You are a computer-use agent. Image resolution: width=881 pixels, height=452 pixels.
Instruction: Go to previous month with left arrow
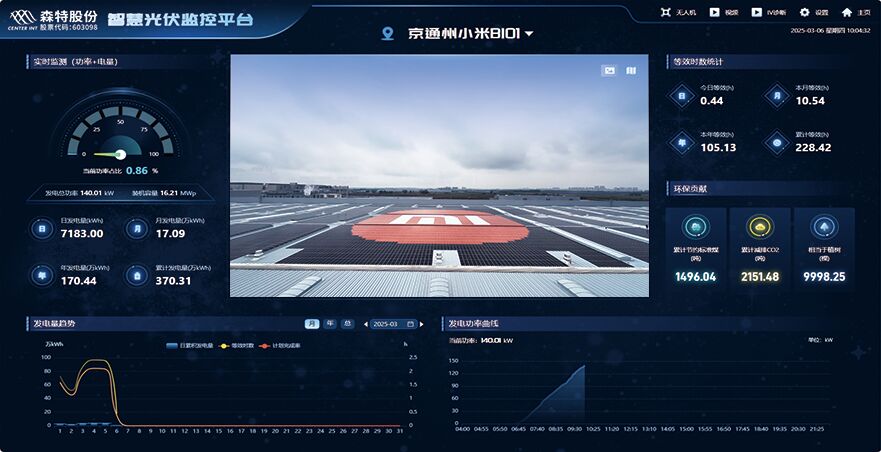pyautogui.click(x=365, y=324)
